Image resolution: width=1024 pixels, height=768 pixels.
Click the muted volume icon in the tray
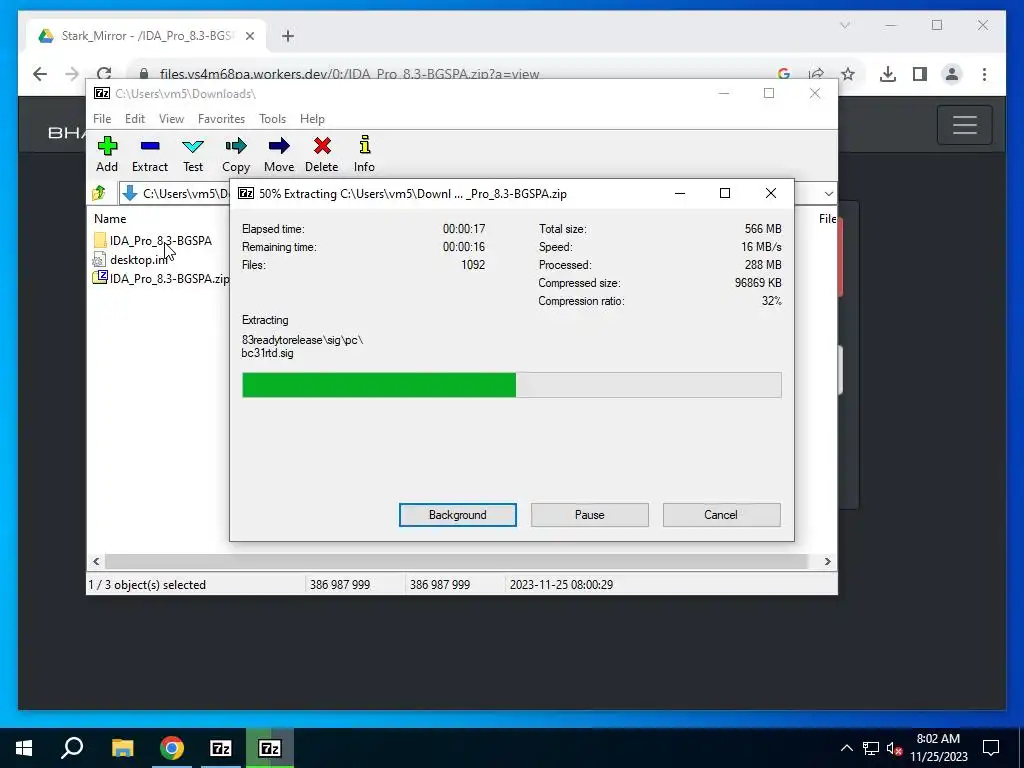[x=895, y=748]
